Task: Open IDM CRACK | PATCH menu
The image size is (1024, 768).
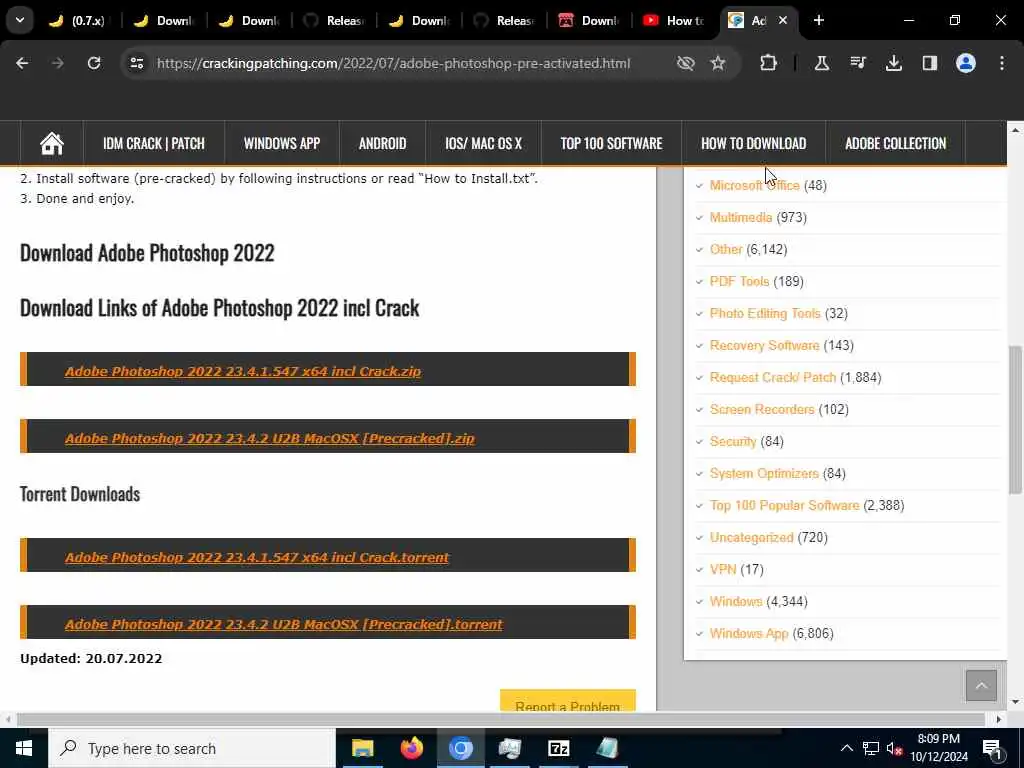Action: pyautogui.click(x=153, y=143)
